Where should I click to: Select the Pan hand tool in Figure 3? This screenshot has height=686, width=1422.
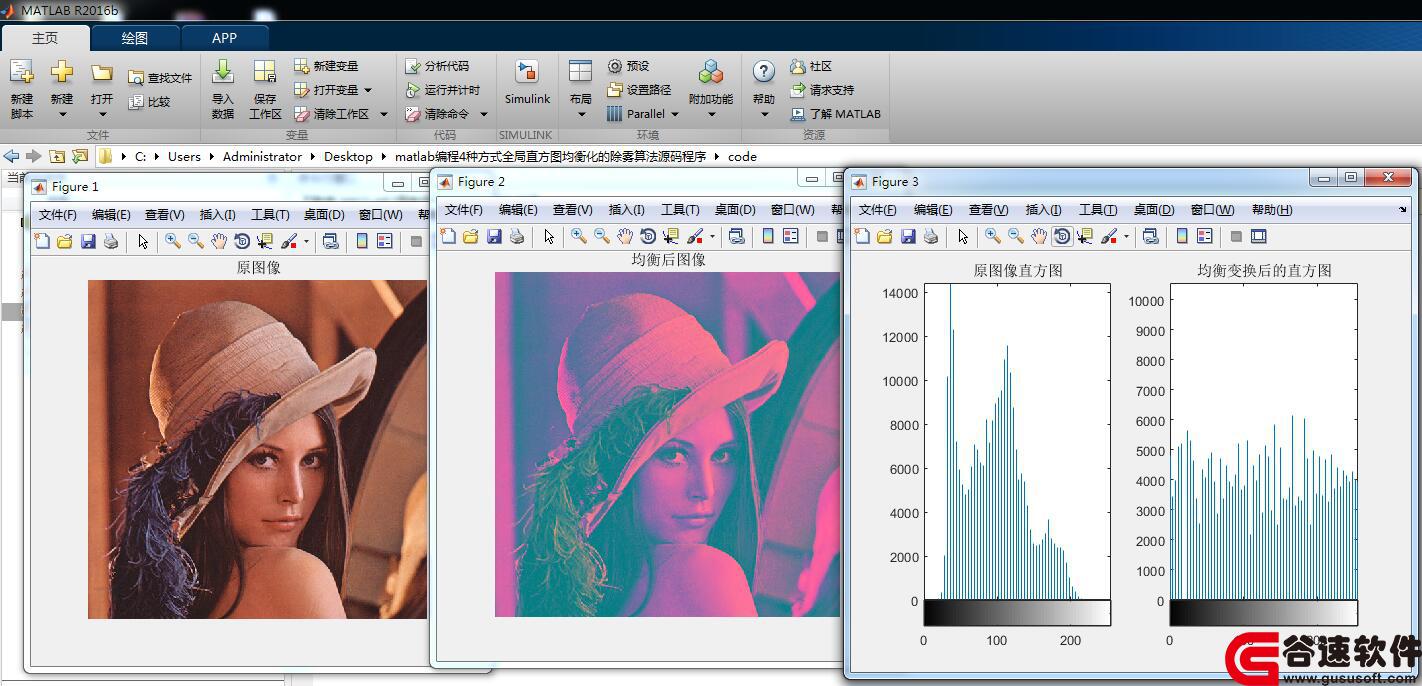coord(1039,236)
